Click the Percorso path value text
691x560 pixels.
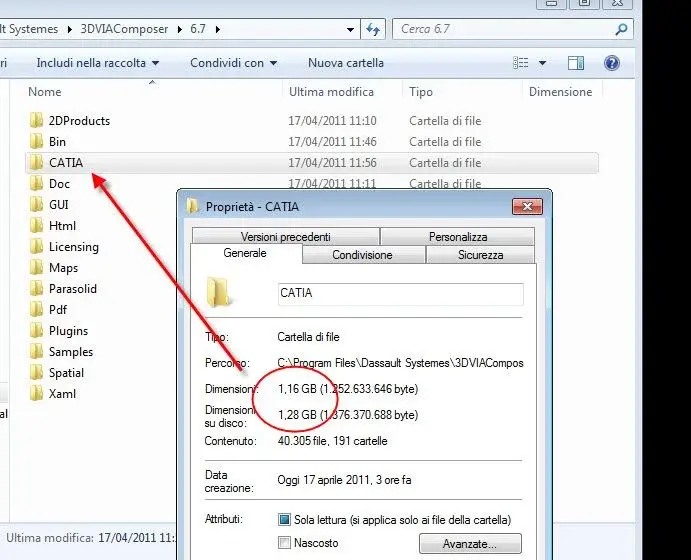pyautogui.click(x=400, y=363)
